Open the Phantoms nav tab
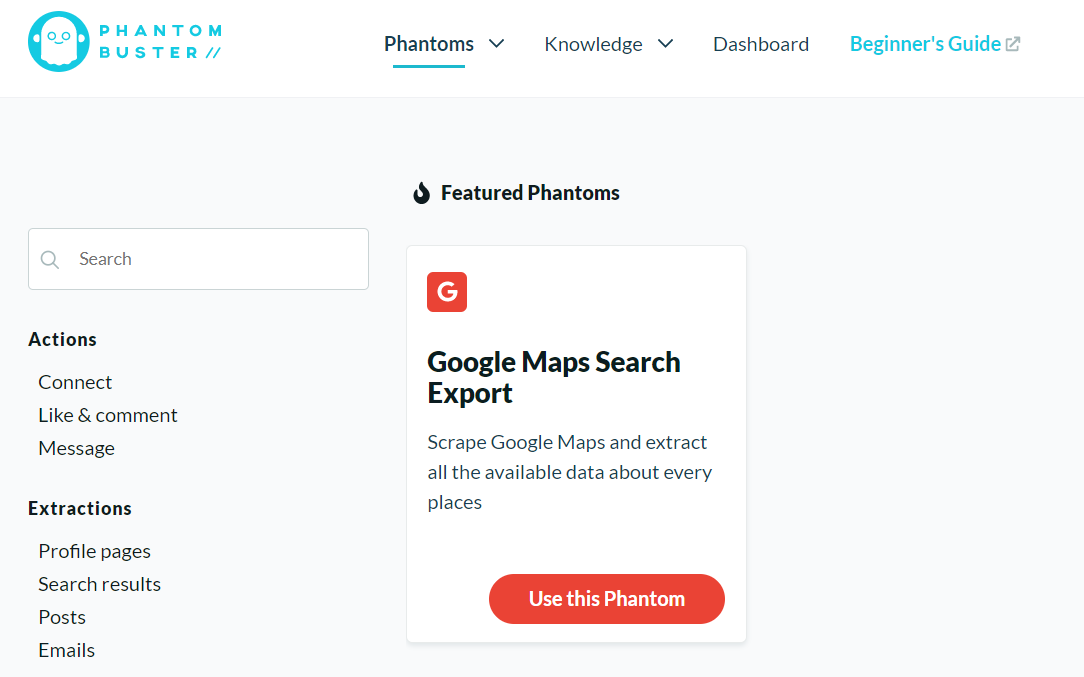 429,44
